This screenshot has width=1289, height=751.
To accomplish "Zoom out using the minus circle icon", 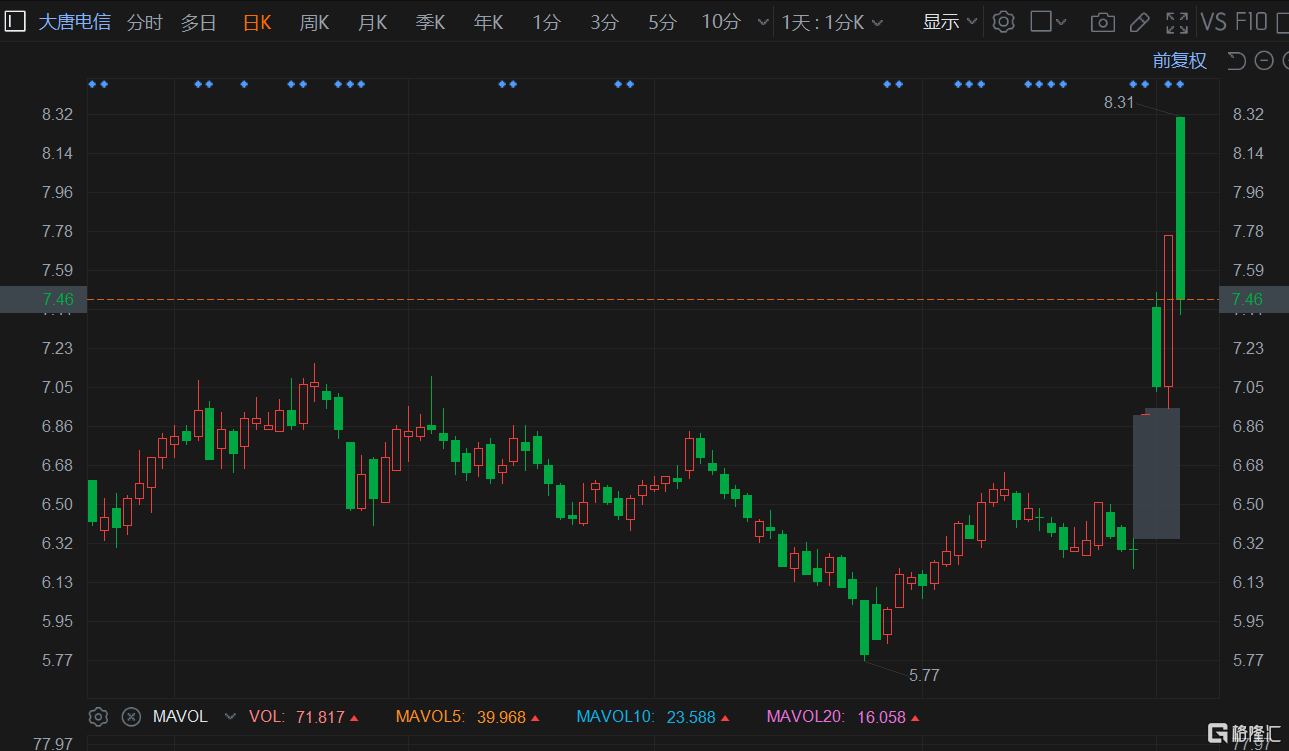I will (x=1263, y=61).
